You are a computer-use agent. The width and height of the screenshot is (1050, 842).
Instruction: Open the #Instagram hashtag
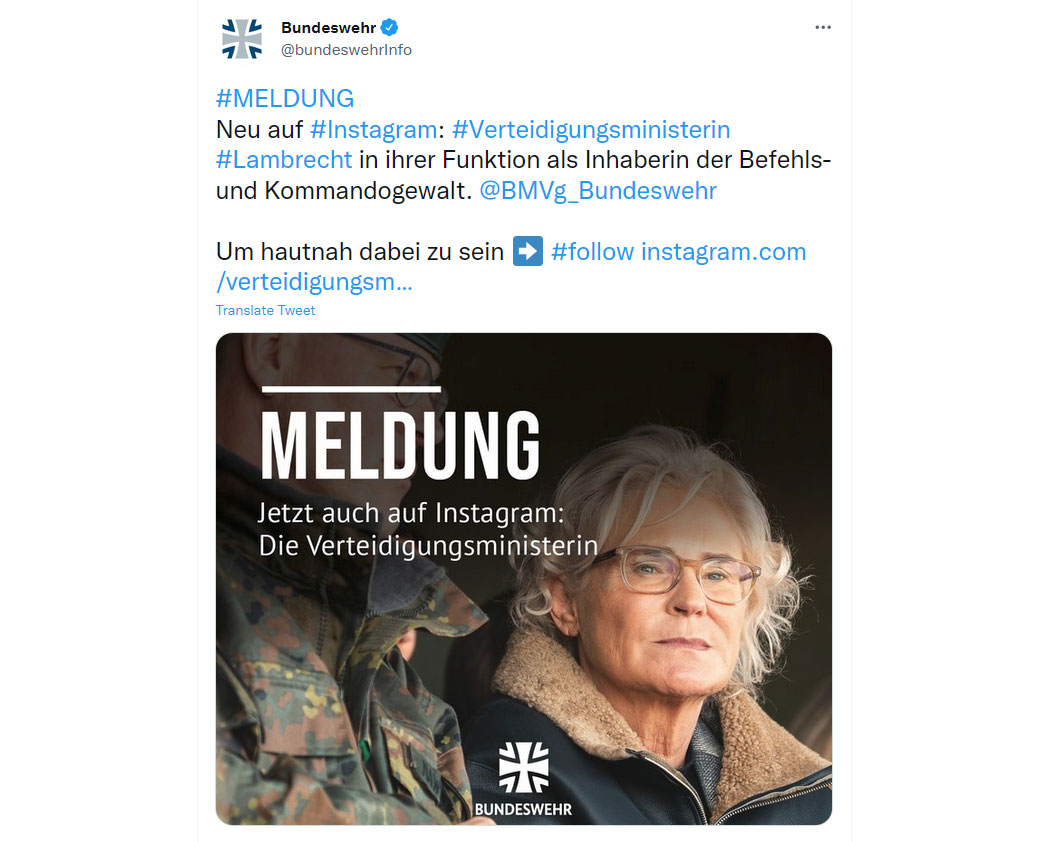[x=374, y=129]
